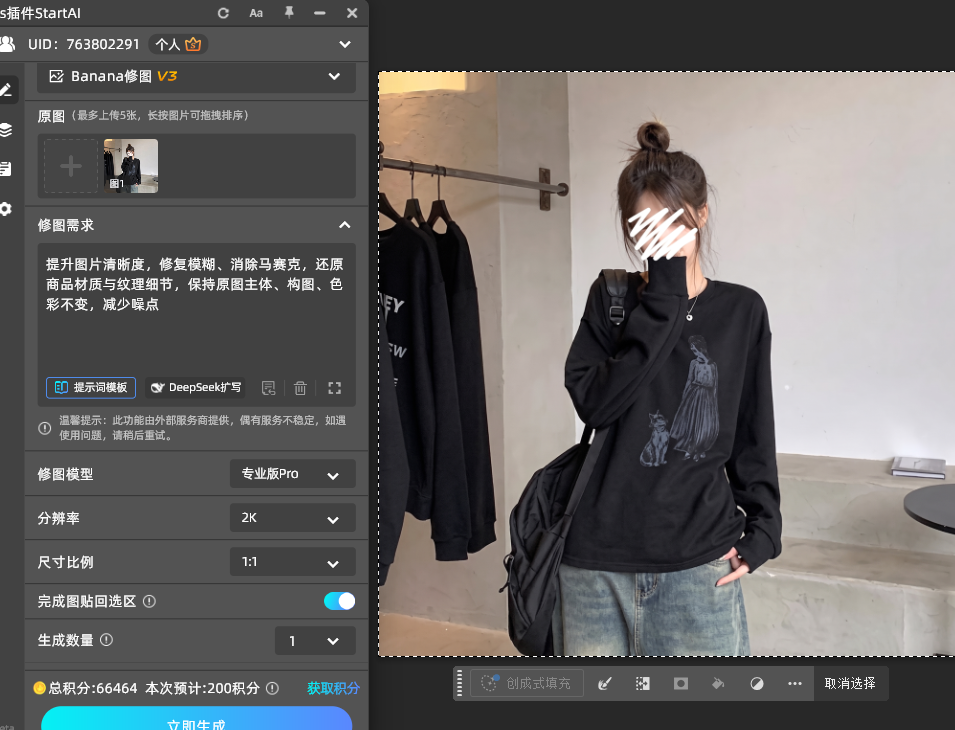
Task: Toggle the 完成图贴回选区 switch
Action: click(x=339, y=601)
